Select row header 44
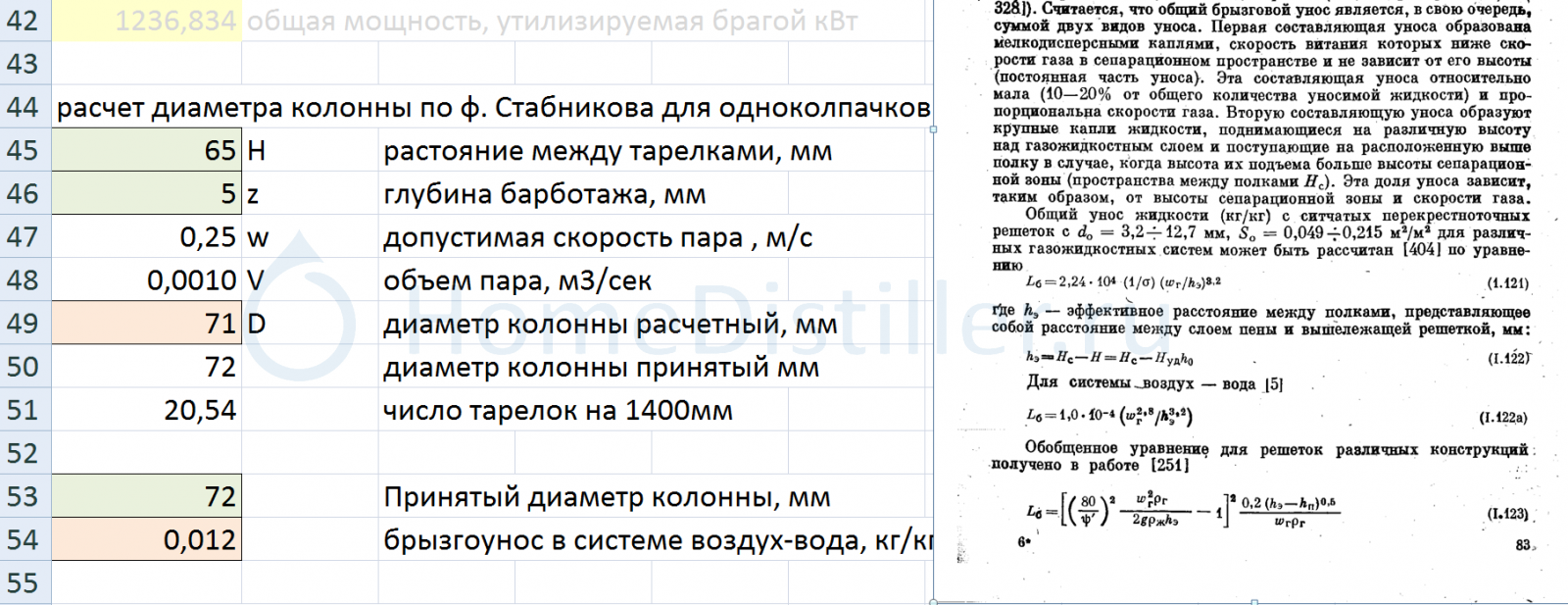The image size is (1568, 605). pos(24,107)
